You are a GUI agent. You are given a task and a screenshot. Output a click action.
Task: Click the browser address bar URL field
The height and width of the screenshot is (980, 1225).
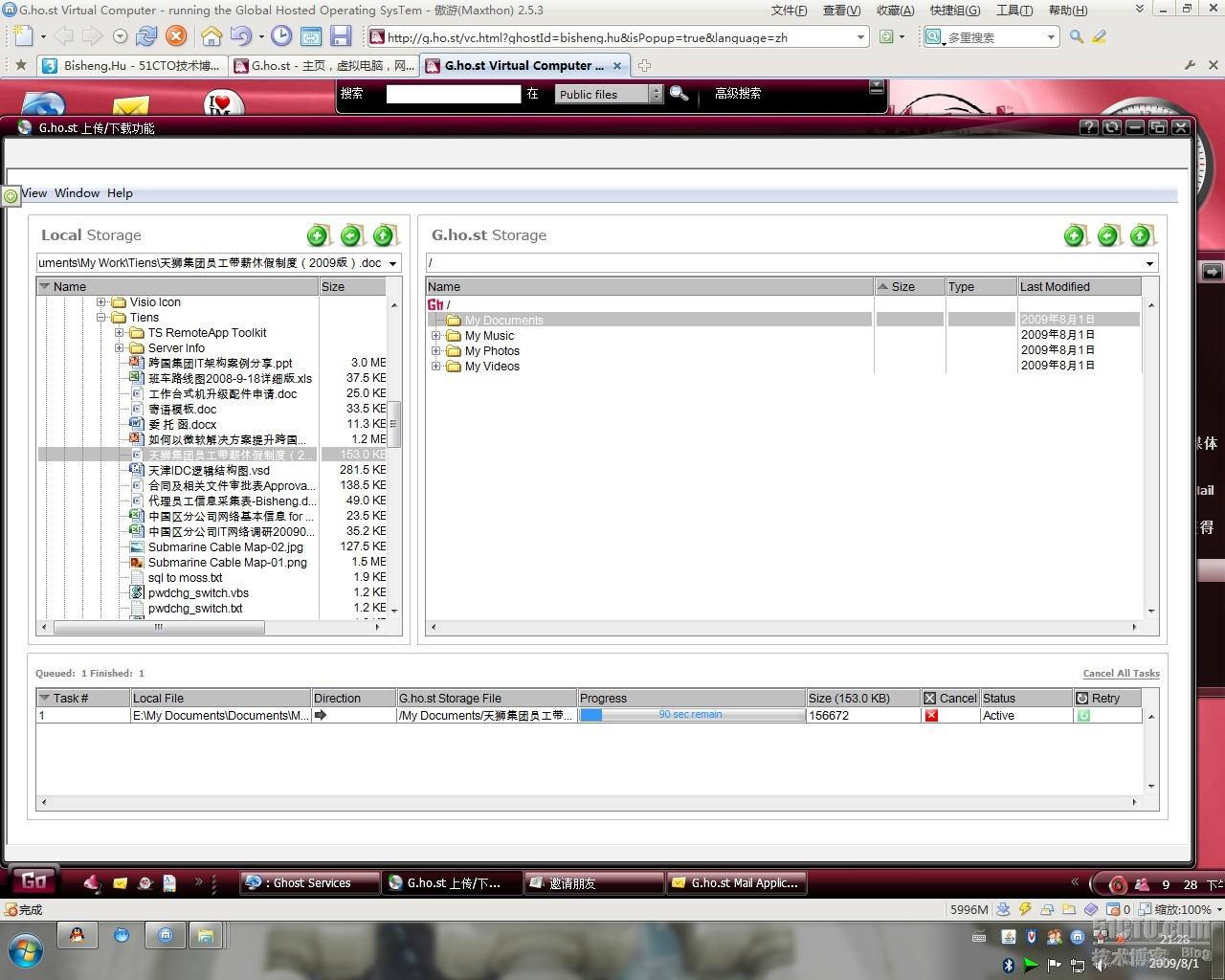(x=618, y=37)
